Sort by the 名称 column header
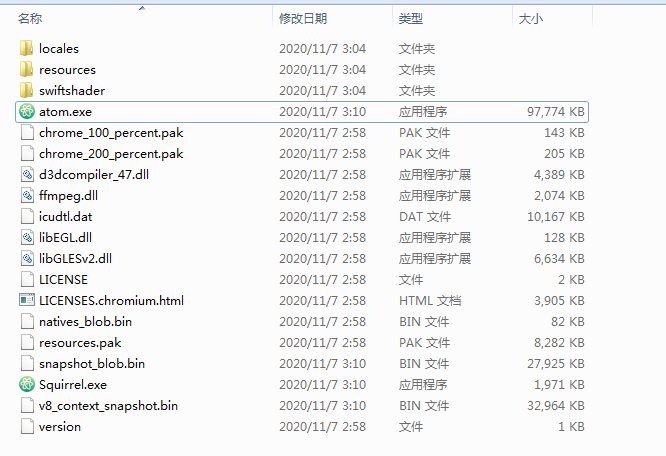Image resolution: width=666 pixels, height=456 pixels. pos(30,19)
